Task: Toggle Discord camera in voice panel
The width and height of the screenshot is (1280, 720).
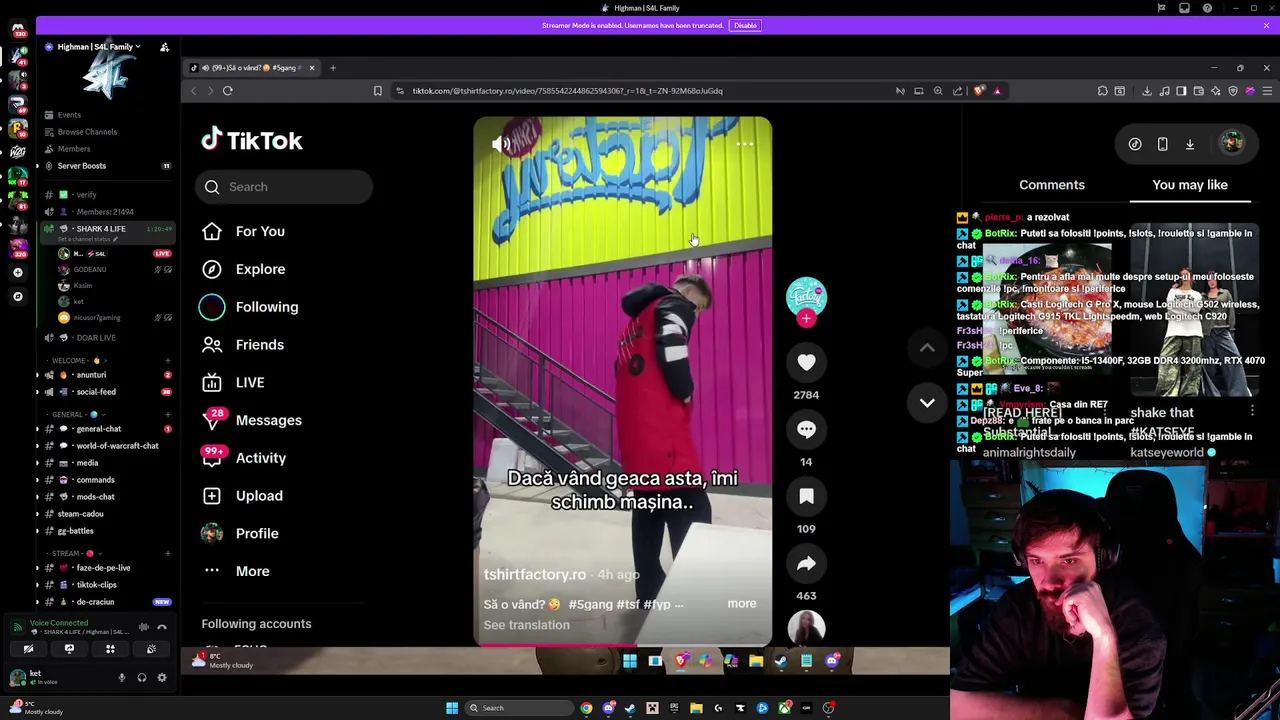Action: click(28, 649)
